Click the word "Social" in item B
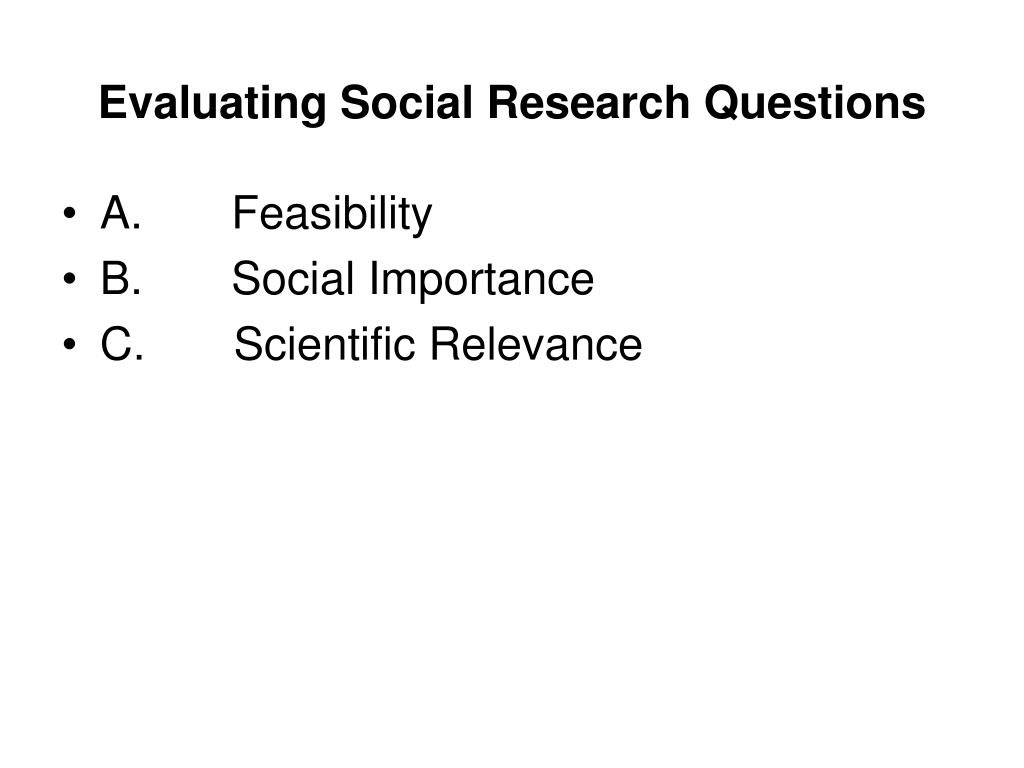The image size is (1024, 768). (x=293, y=278)
